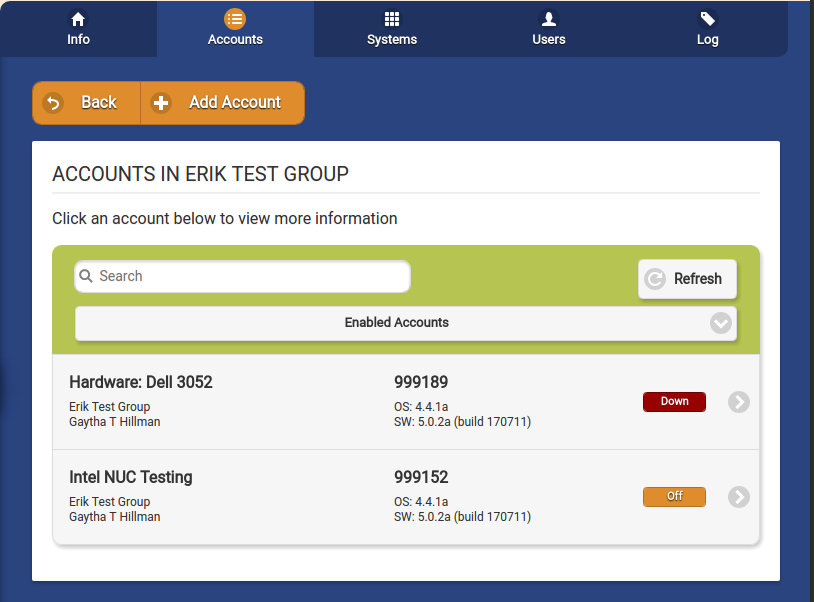Click Gaytha T Hillman under Dell 3052
The width and height of the screenshot is (814, 602).
[x=115, y=422]
